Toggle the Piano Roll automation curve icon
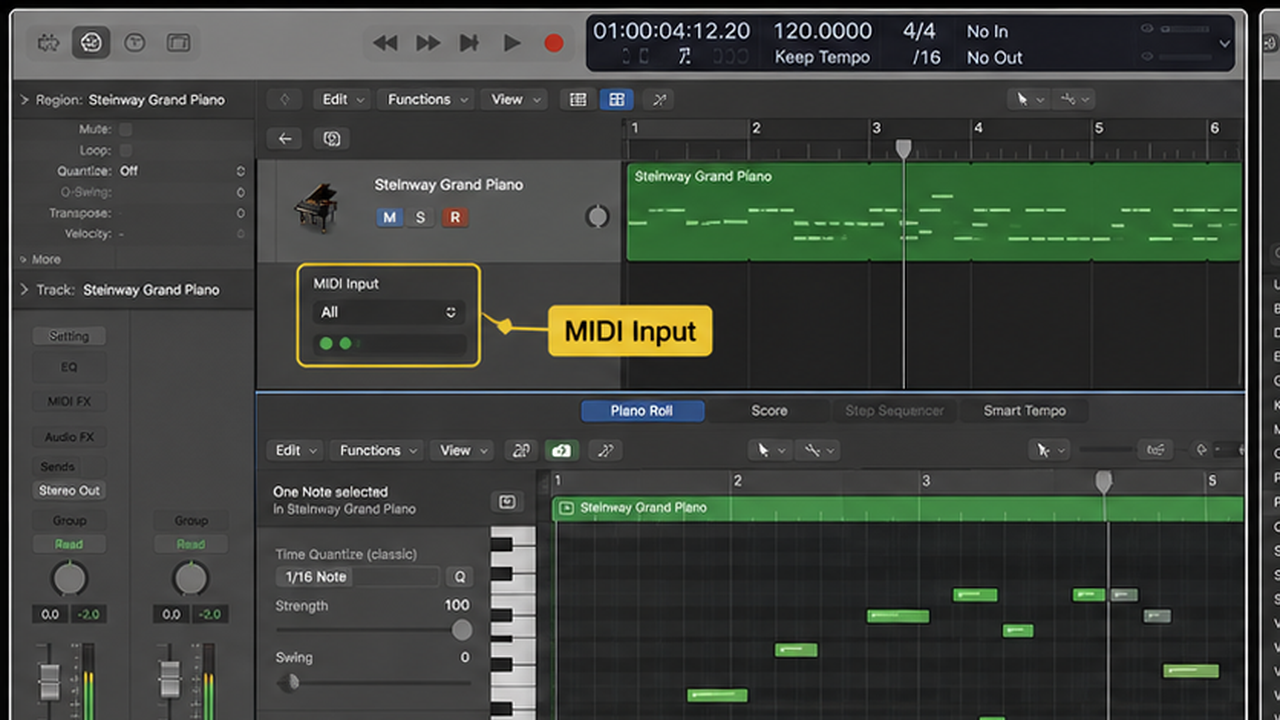1280x720 pixels. [604, 451]
